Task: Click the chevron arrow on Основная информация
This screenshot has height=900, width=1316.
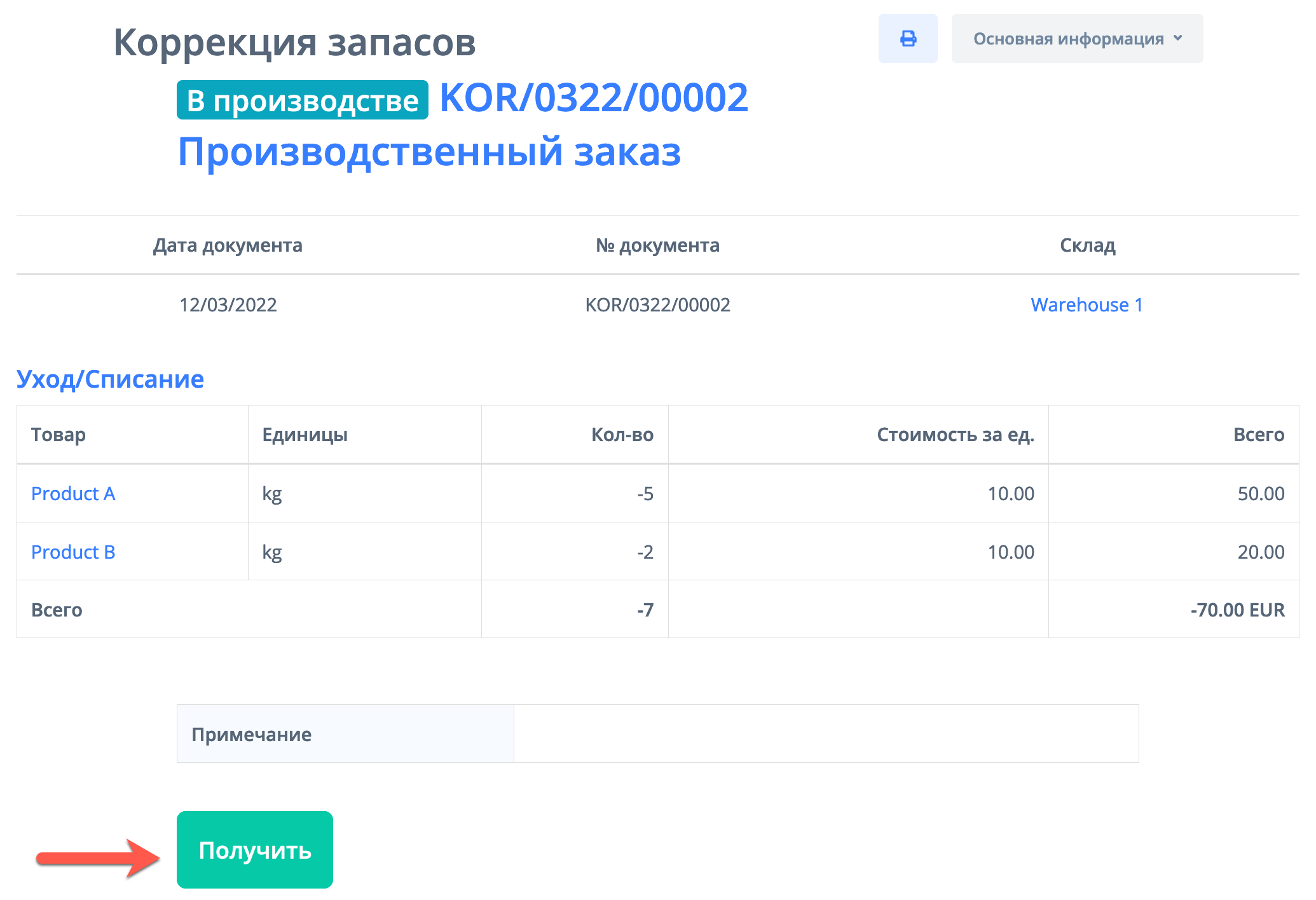Action: [x=1177, y=38]
